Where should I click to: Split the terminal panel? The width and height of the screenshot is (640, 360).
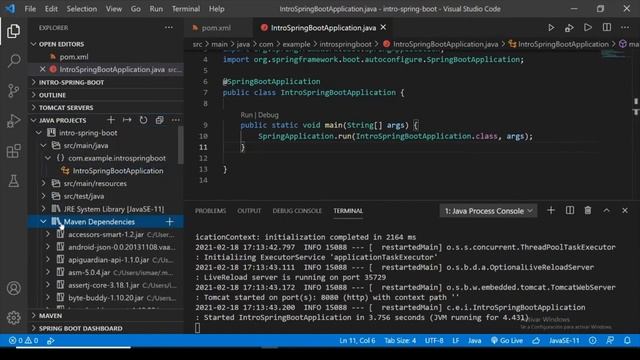point(570,211)
